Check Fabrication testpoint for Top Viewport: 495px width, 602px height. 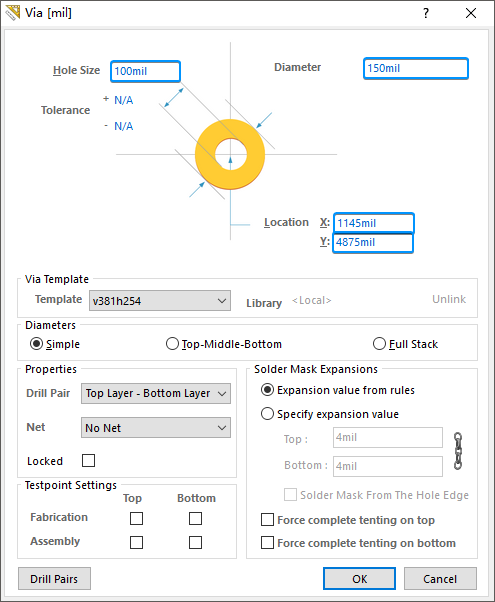tap(136, 518)
